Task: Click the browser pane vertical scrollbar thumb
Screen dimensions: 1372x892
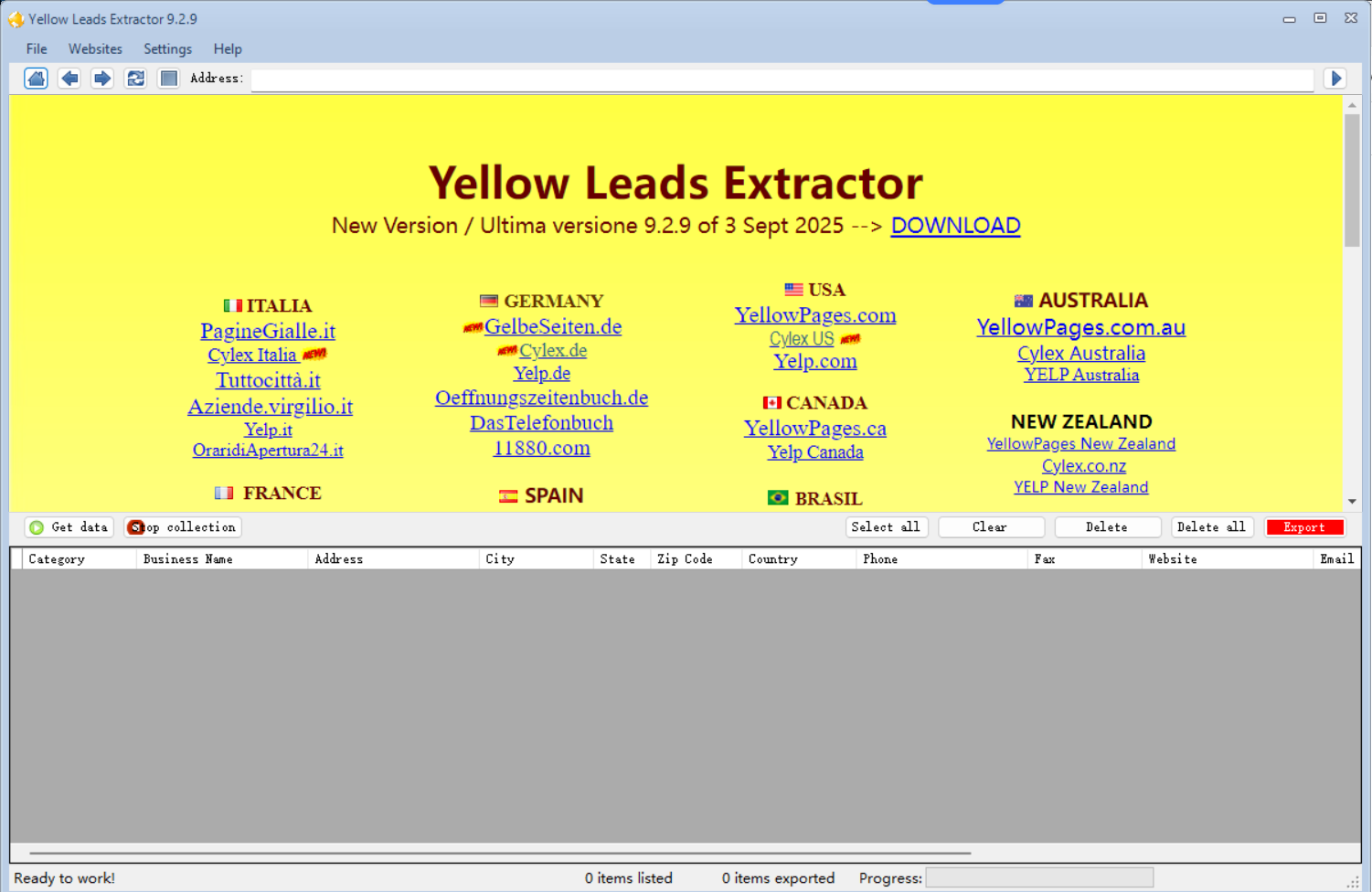Action: [1352, 180]
